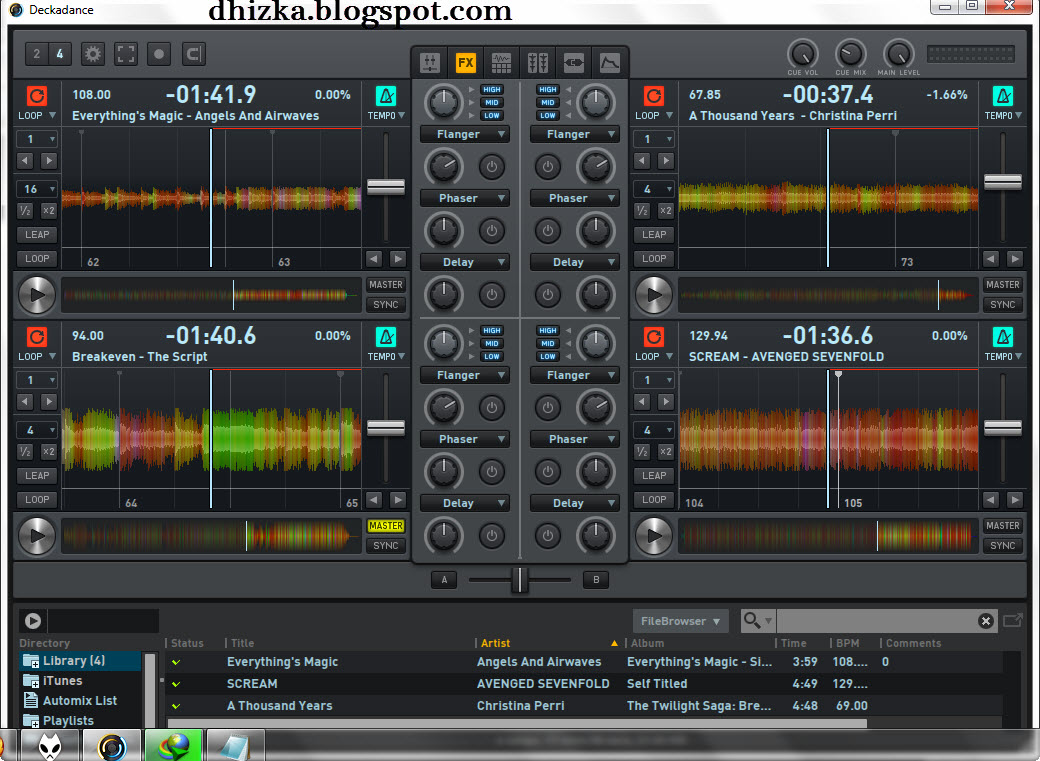Click tempo fader handle on SCREAM deck

pyautogui.click(x=1002, y=428)
